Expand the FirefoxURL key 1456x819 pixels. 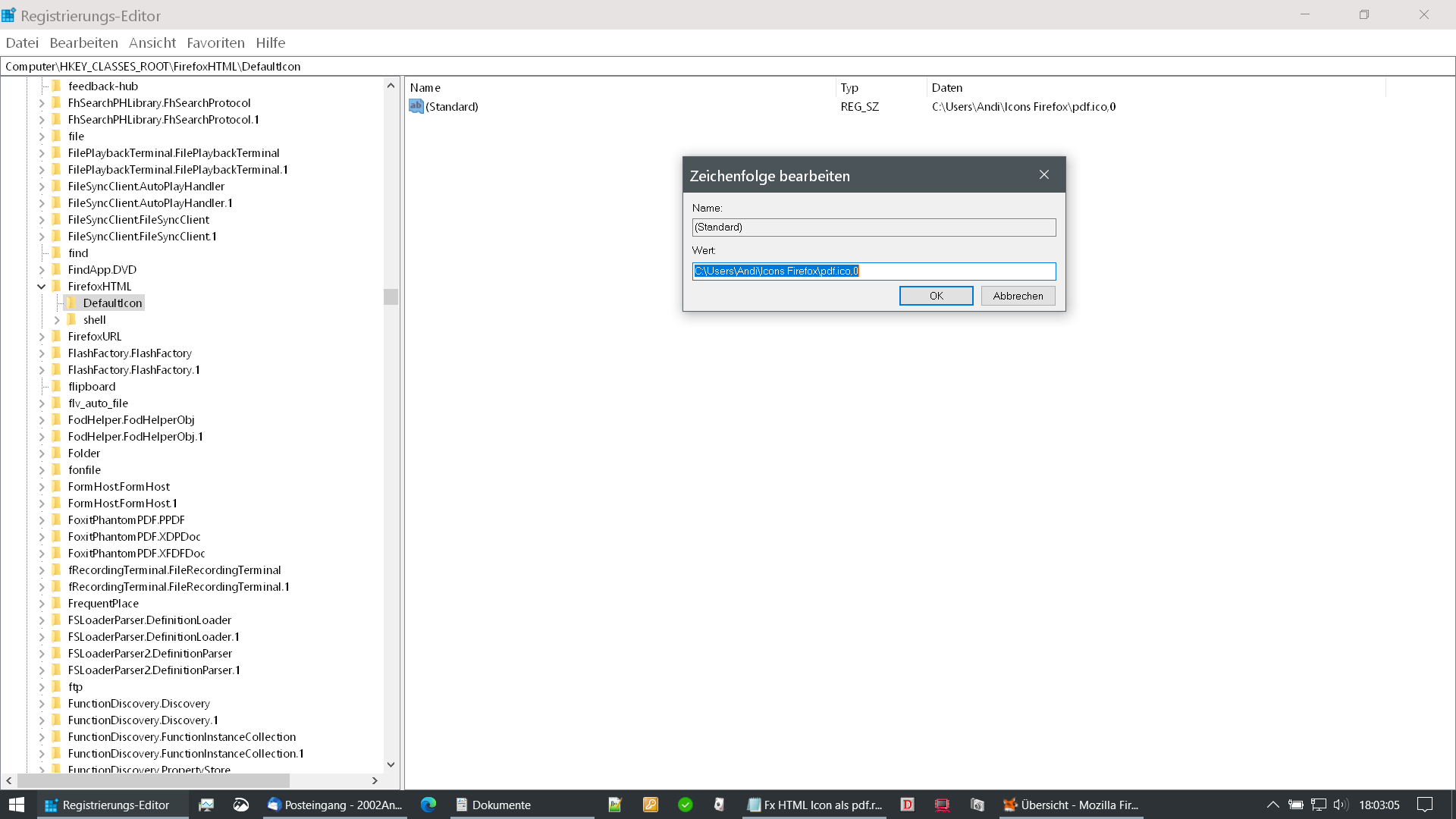point(42,337)
